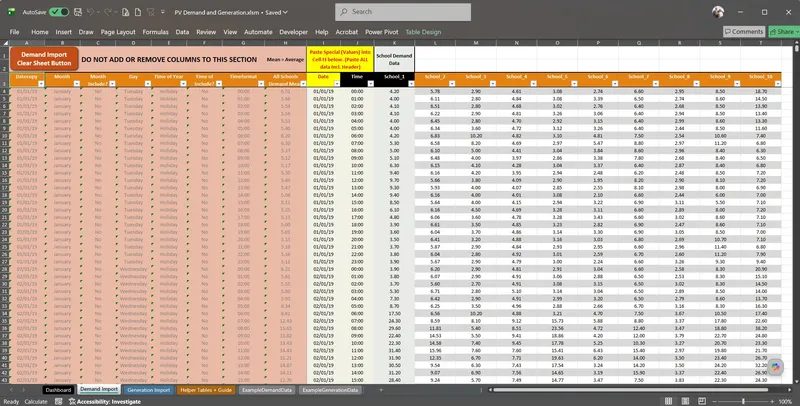Open the School_1 filter dropdown
The width and height of the screenshot is (800, 406).
click(411, 84)
